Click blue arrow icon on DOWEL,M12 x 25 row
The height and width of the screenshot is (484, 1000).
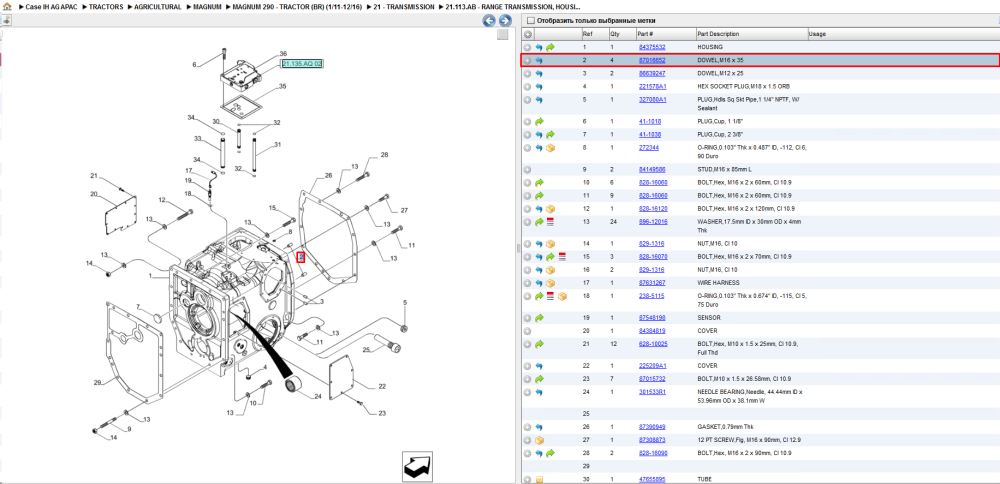(539, 73)
